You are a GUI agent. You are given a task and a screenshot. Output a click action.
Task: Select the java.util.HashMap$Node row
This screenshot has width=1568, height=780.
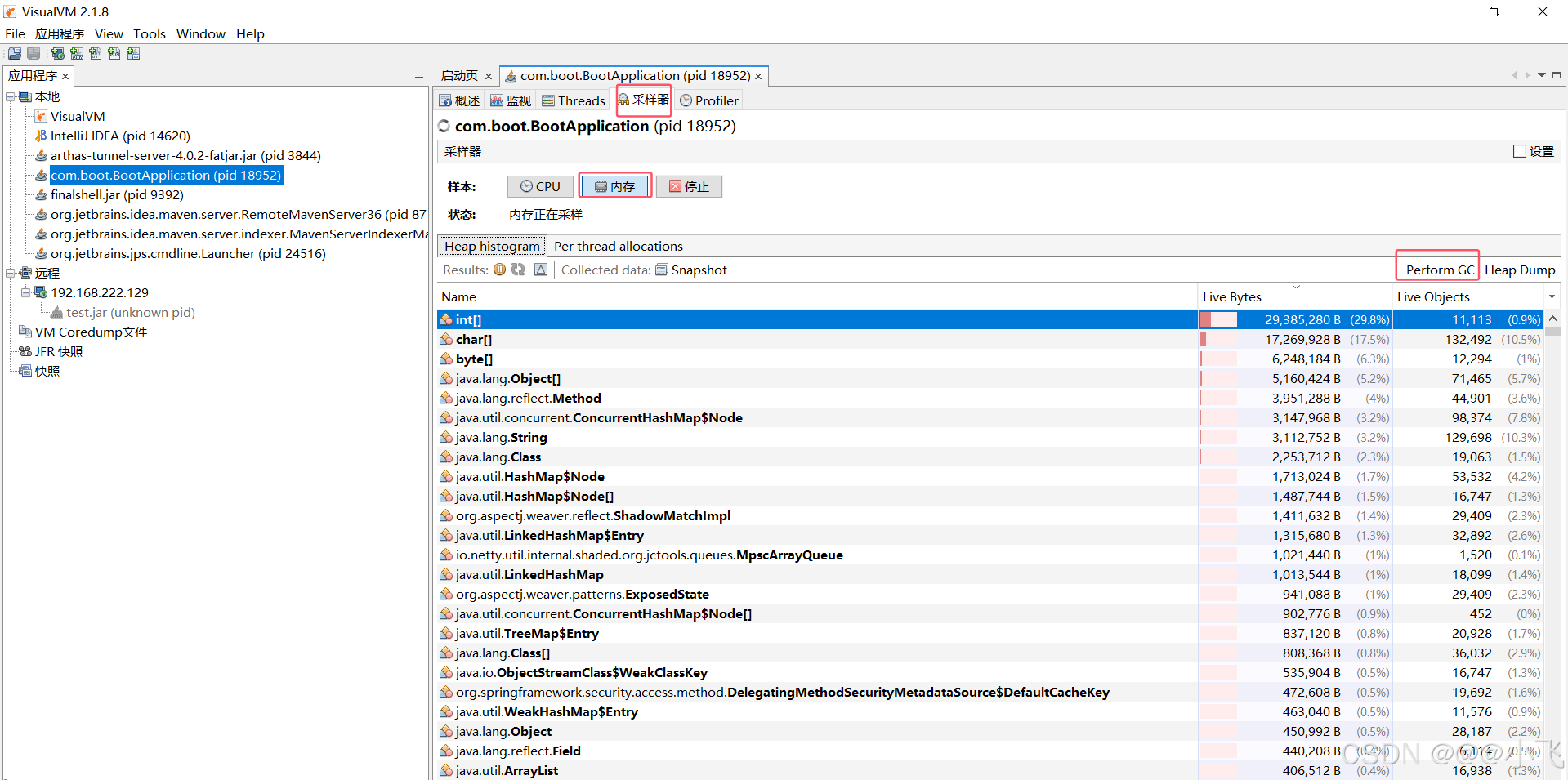[990, 476]
